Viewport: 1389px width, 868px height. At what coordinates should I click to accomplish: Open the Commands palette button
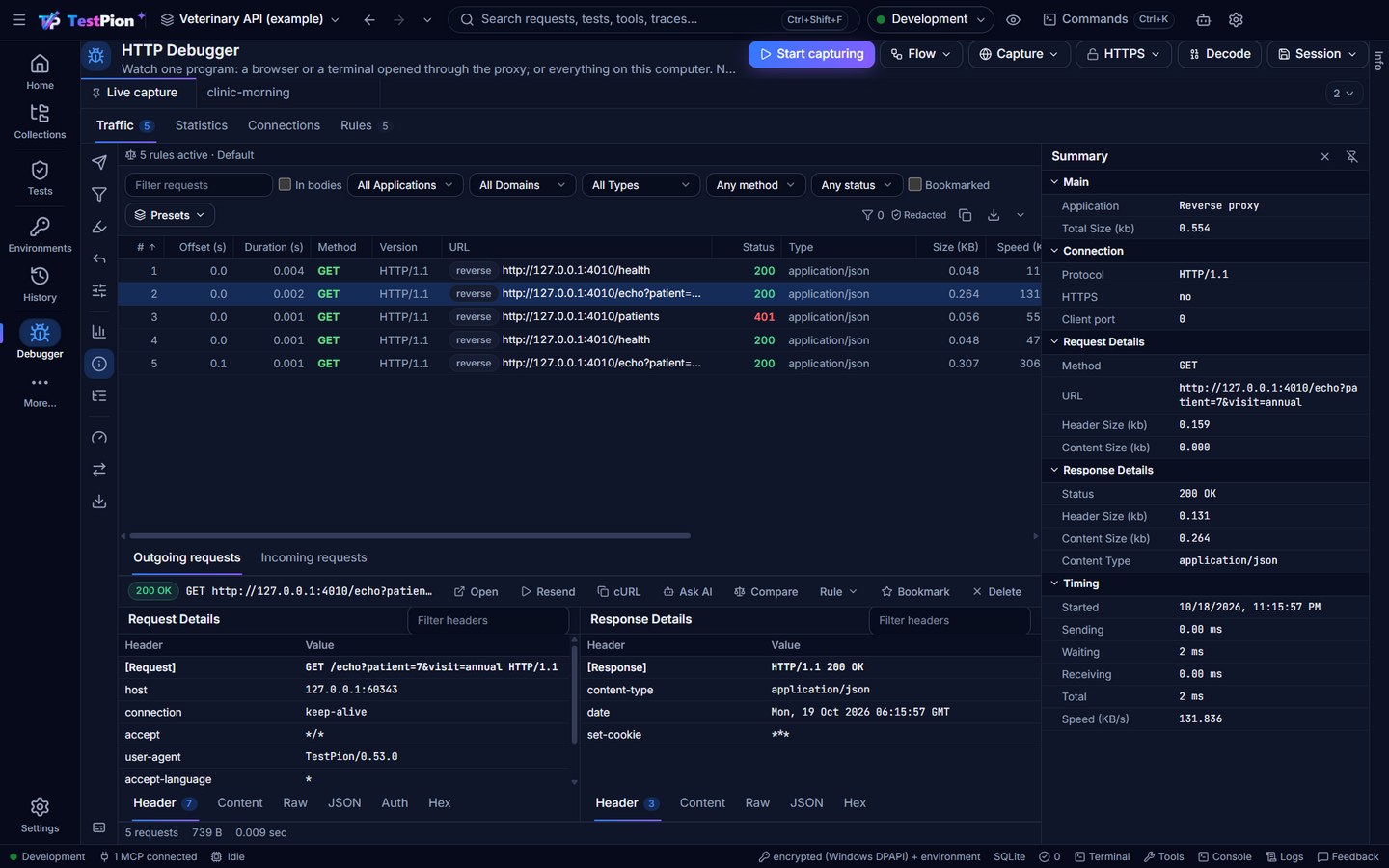click(1106, 19)
